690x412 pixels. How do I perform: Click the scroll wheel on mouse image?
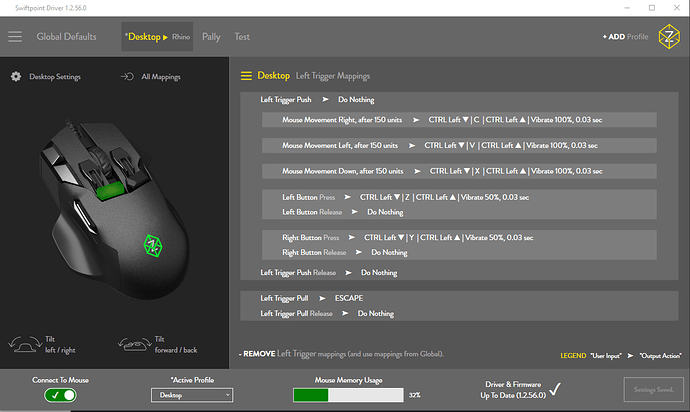102,162
